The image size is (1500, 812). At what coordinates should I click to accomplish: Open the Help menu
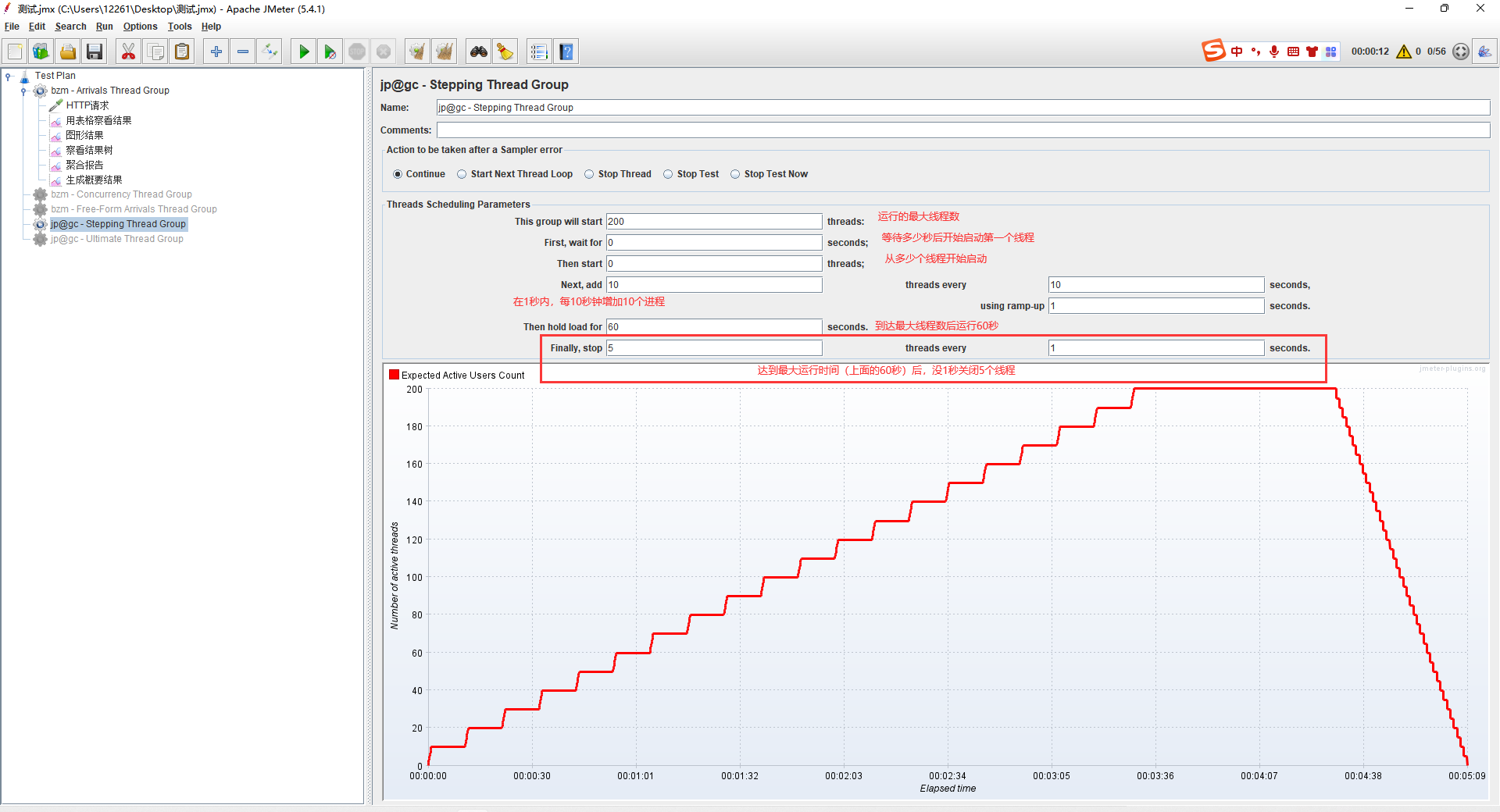point(211,27)
